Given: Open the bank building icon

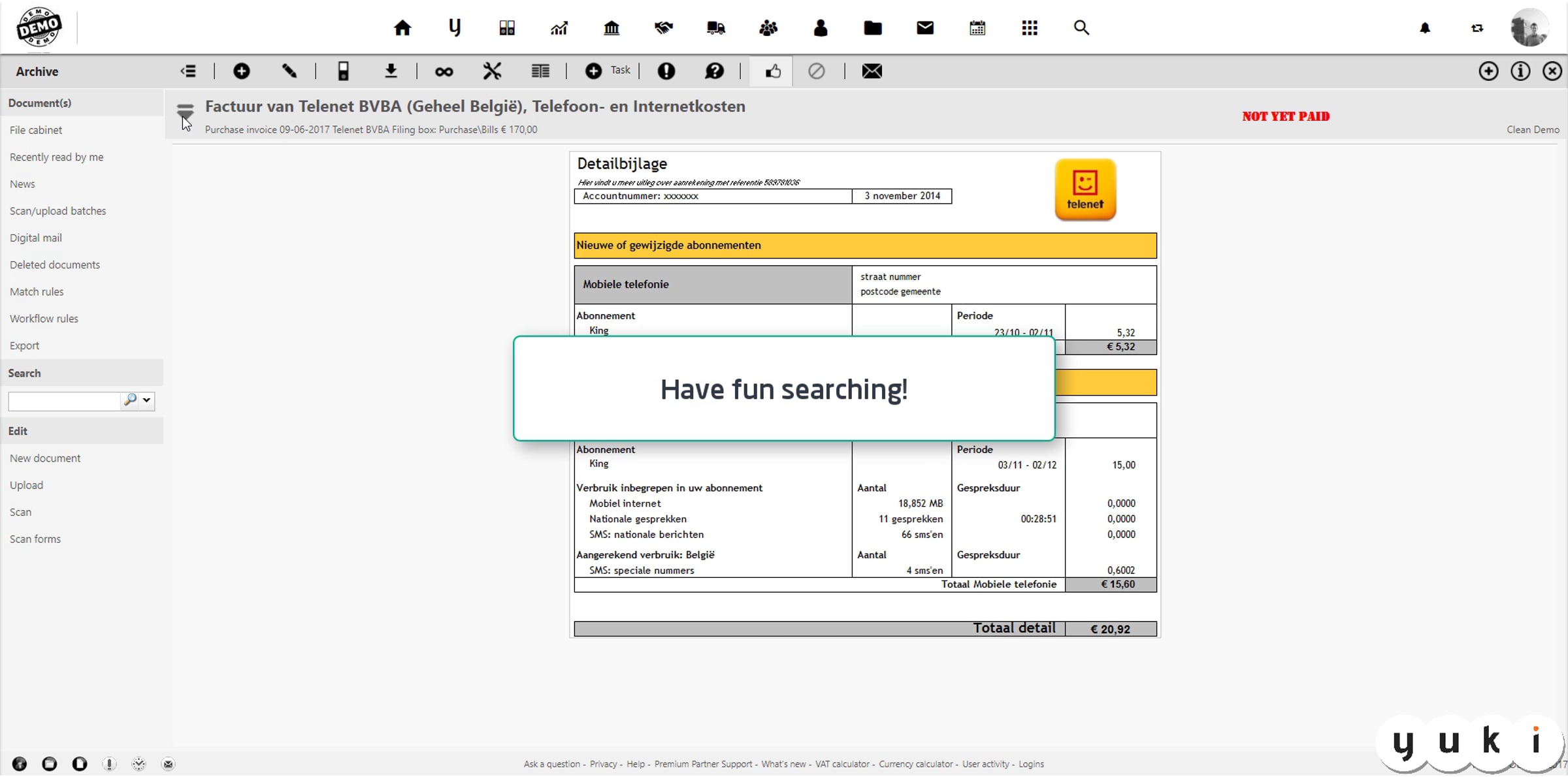Looking at the screenshot, I should pyautogui.click(x=612, y=28).
